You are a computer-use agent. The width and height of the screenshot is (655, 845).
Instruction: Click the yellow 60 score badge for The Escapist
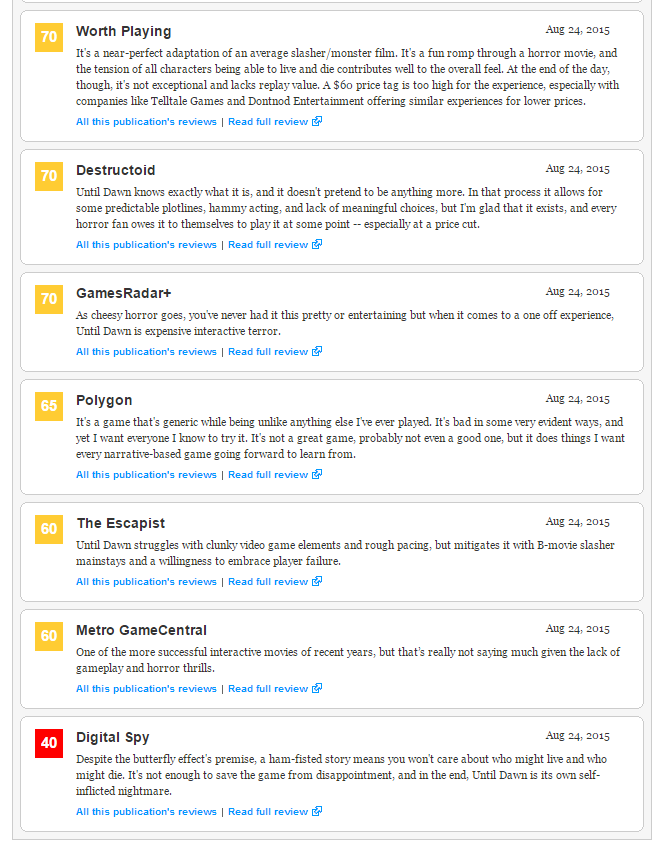click(x=49, y=529)
